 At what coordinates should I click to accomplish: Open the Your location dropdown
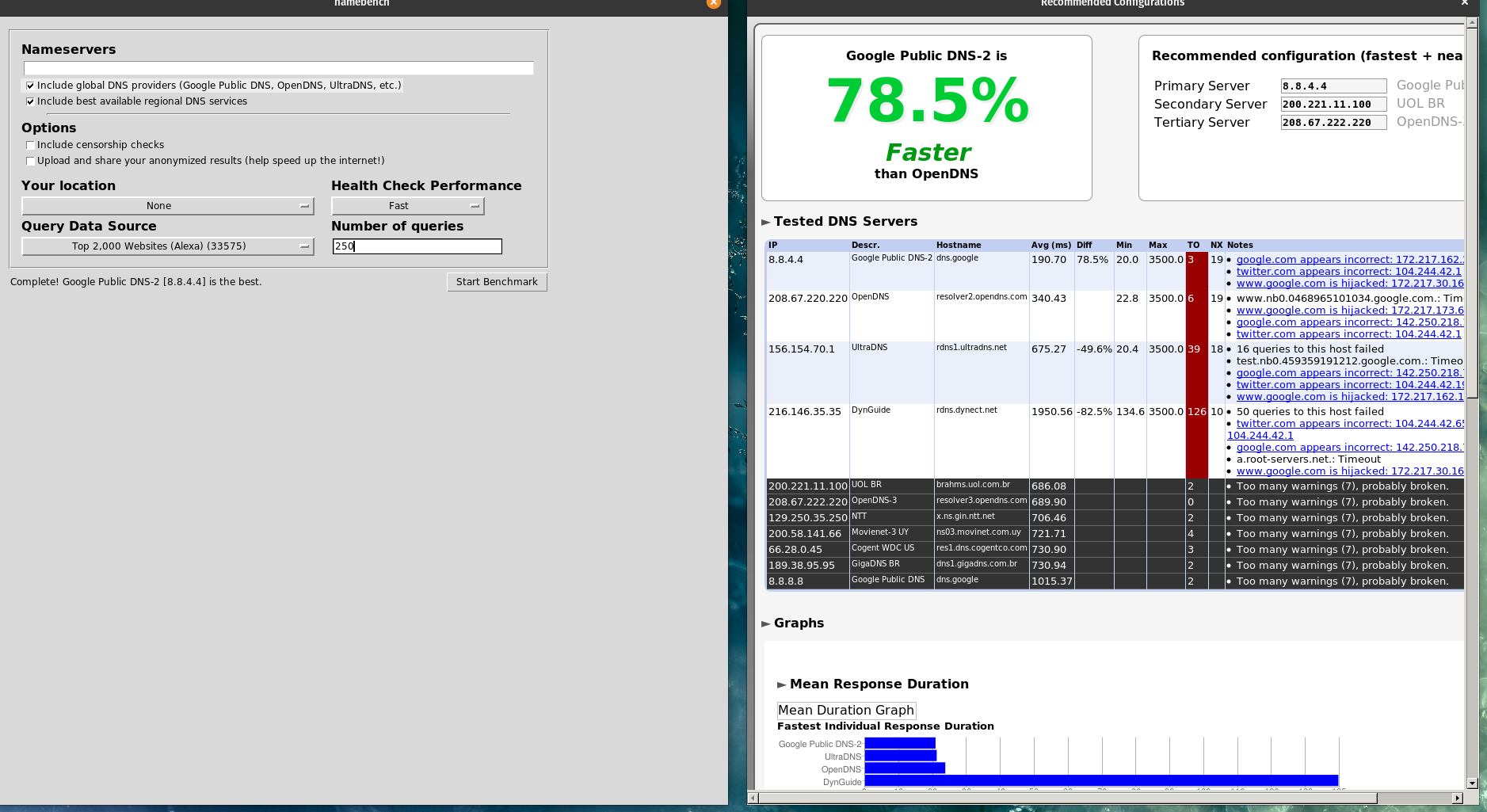(x=167, y=206)
